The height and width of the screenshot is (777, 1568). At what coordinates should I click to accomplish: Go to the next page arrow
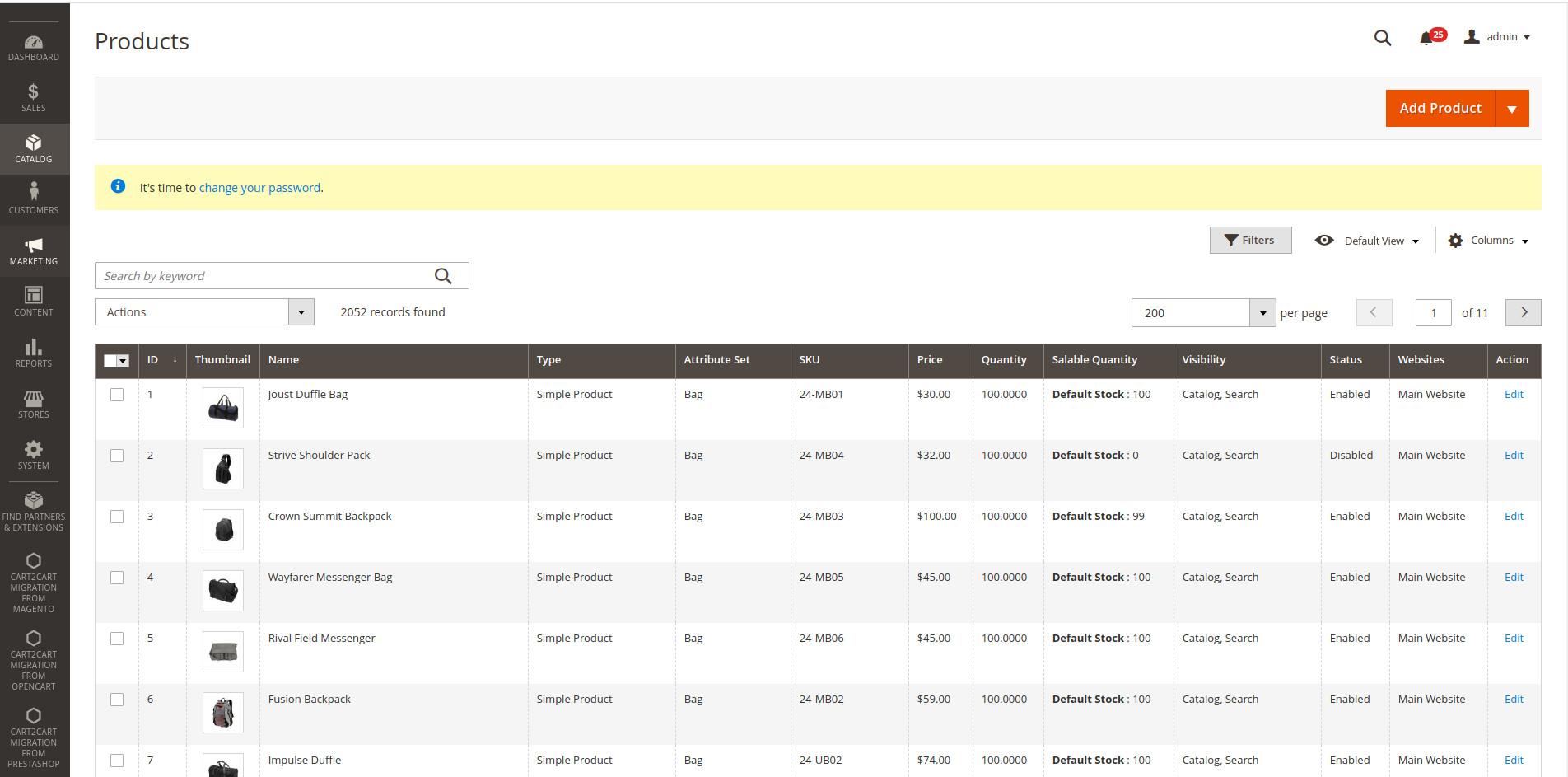point(1524,313)
